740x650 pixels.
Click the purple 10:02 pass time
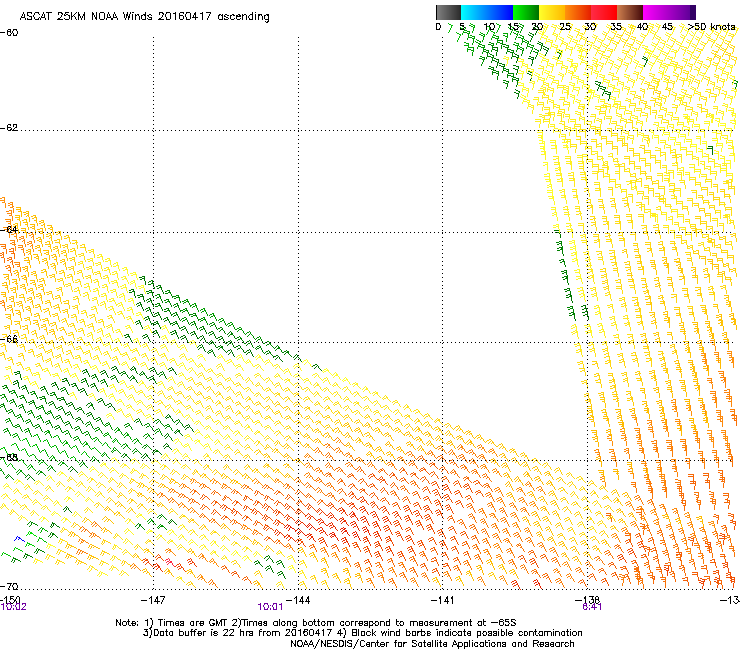(14, 607)
